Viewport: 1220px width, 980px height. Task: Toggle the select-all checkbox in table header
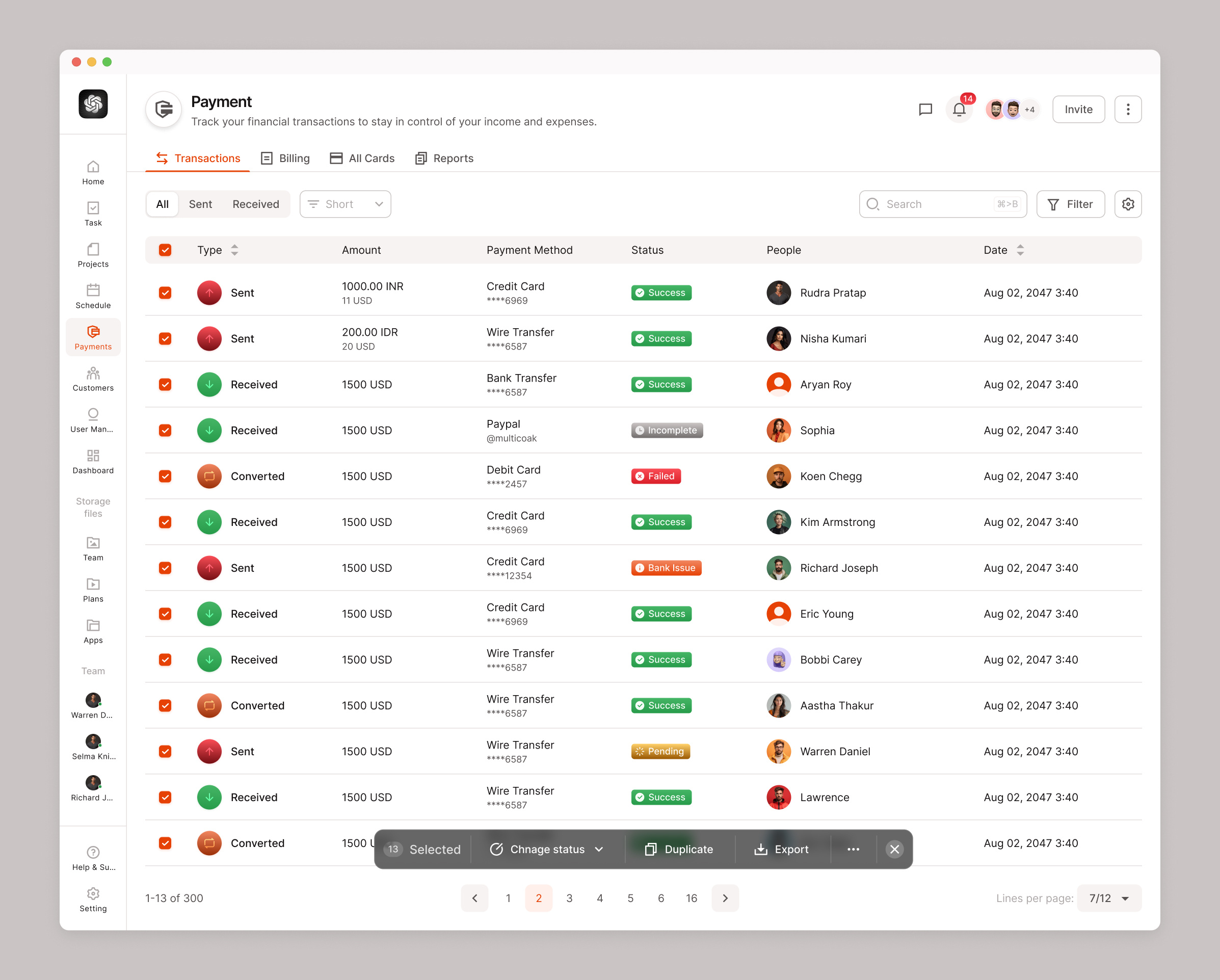pos(165,250)
